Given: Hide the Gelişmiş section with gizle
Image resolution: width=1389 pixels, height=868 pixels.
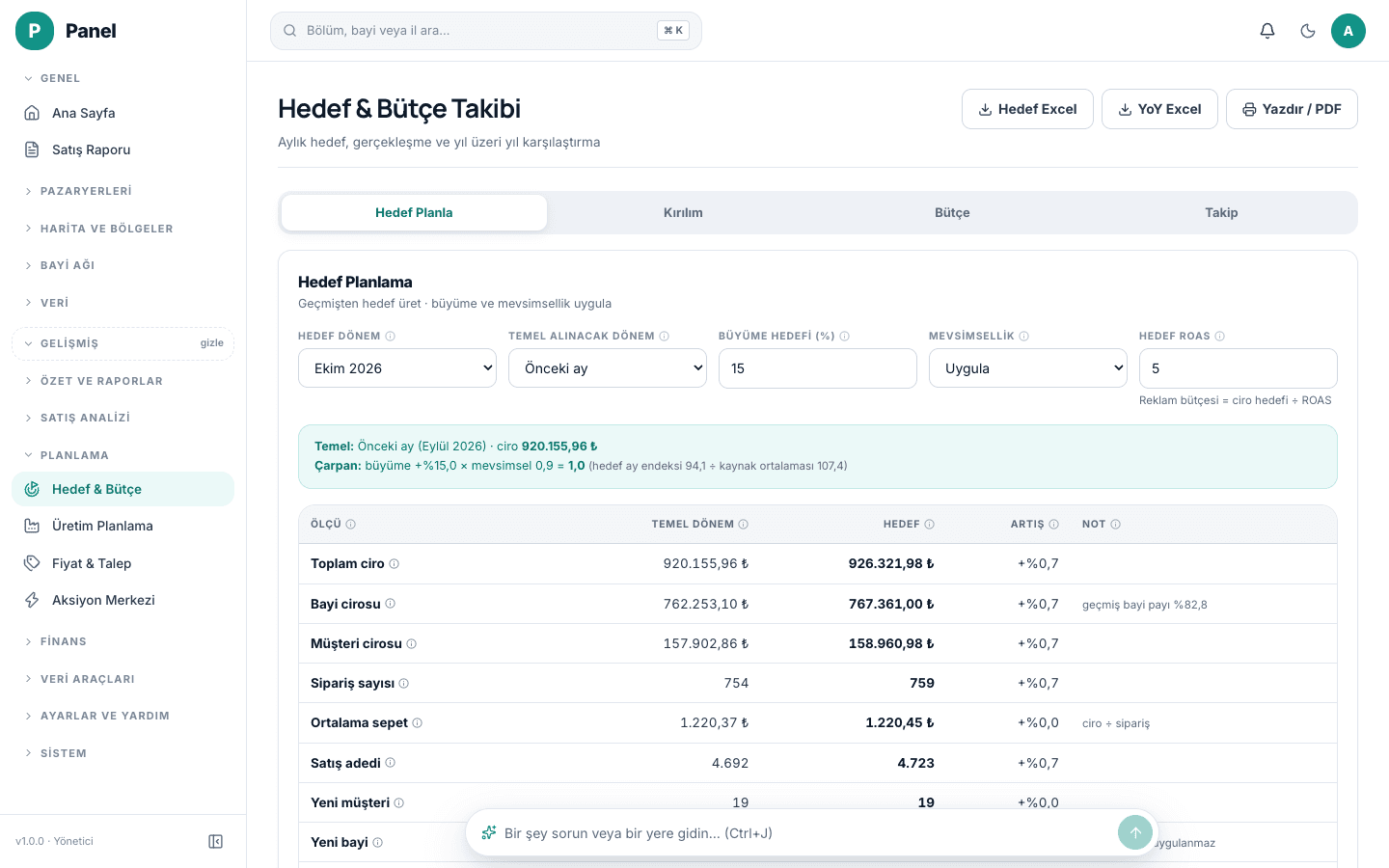Looking at the screenshot, I should coord(212,343).
